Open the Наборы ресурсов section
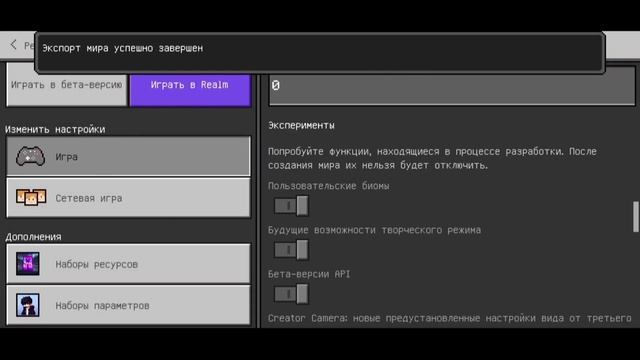The image size is (640, 360). (128, 264)
